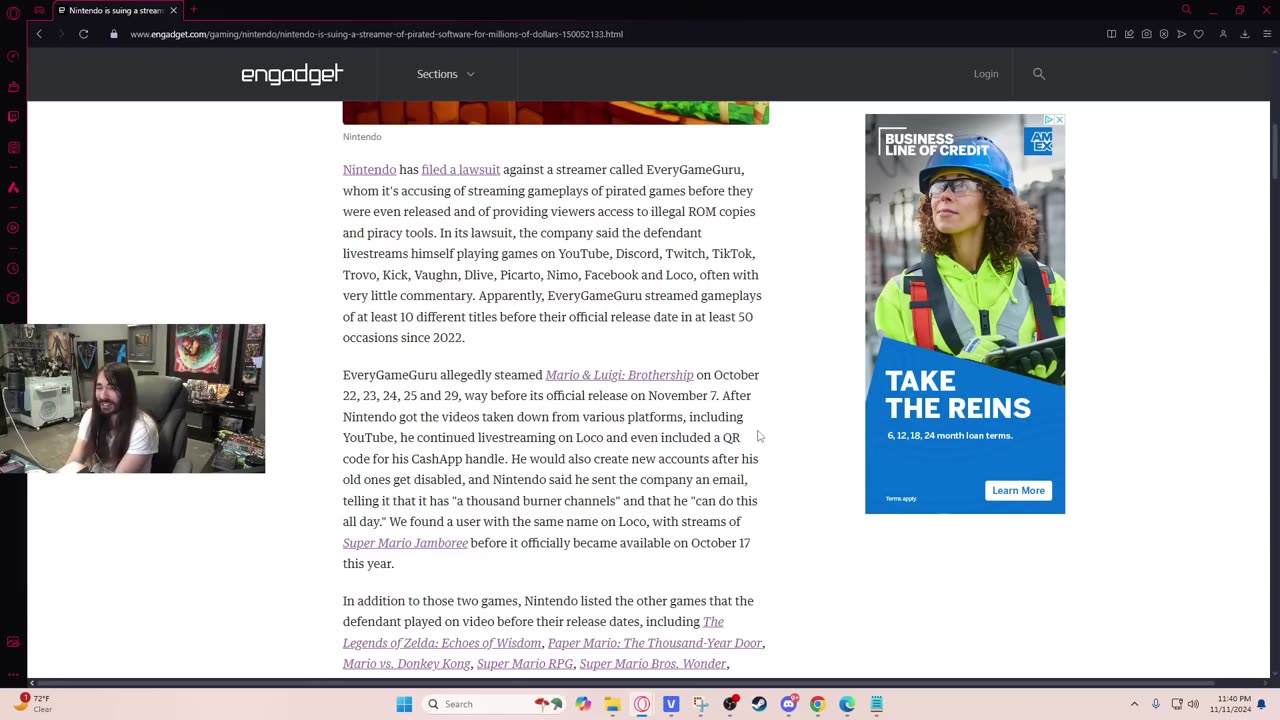Screen dimensions: 1280x720
Task: Open the Super Mario RPG link
Action: (525, 664)
